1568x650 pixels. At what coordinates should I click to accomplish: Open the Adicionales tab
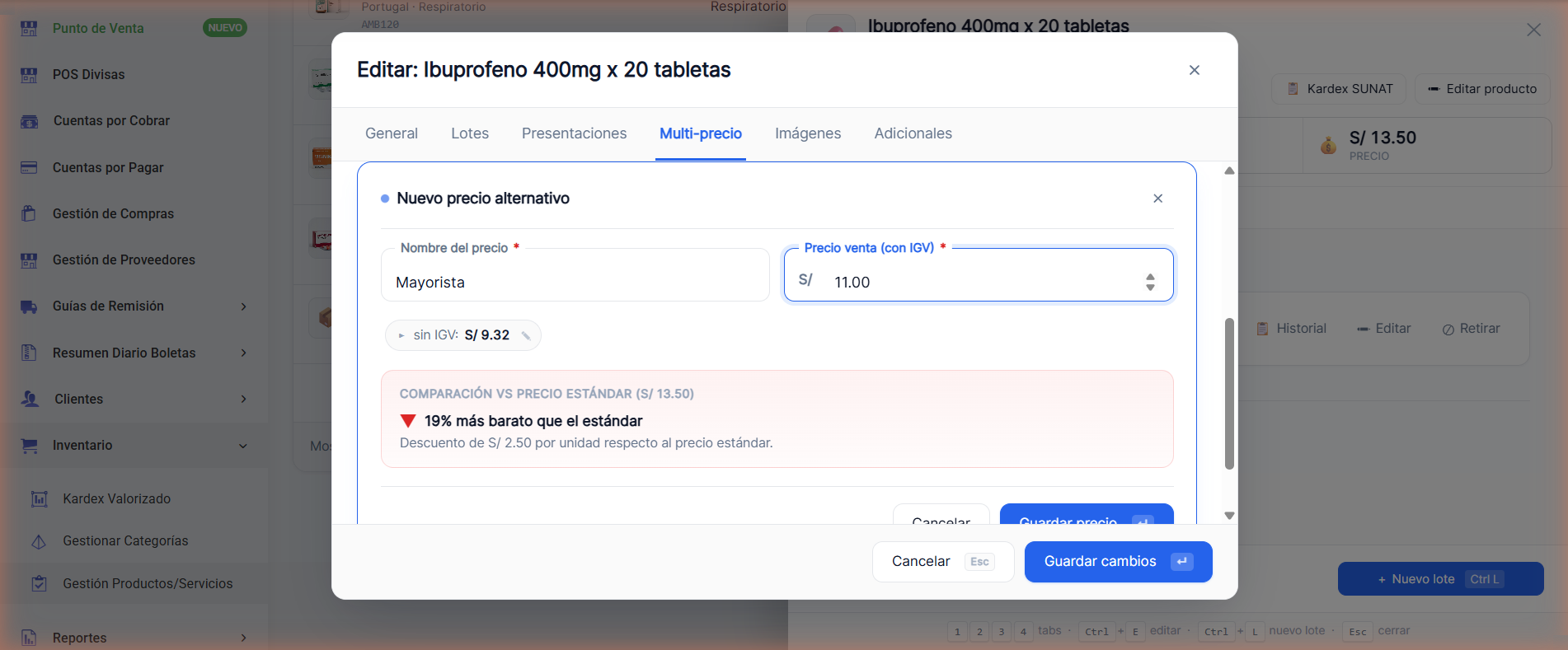click(x=913, y=133)
